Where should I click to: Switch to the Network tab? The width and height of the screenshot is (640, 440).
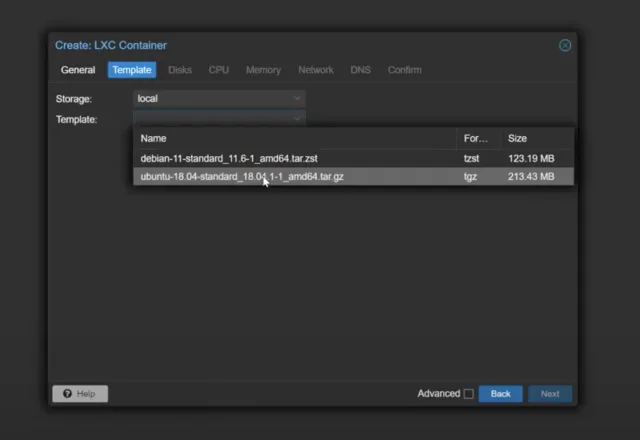coord(316,70)
